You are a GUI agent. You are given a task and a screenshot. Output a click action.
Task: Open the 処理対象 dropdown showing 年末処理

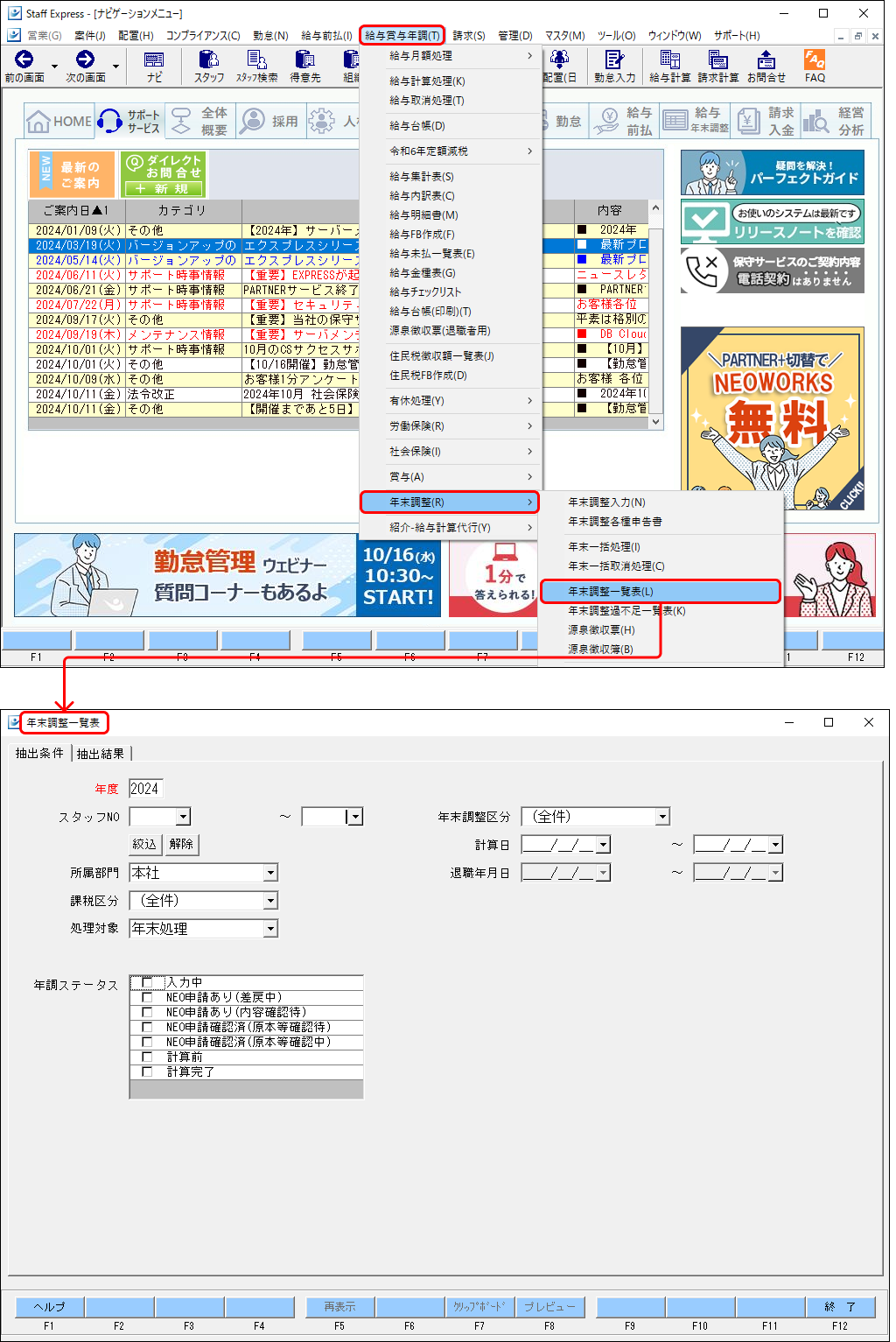pyautogui.click(x=270, y=929)
